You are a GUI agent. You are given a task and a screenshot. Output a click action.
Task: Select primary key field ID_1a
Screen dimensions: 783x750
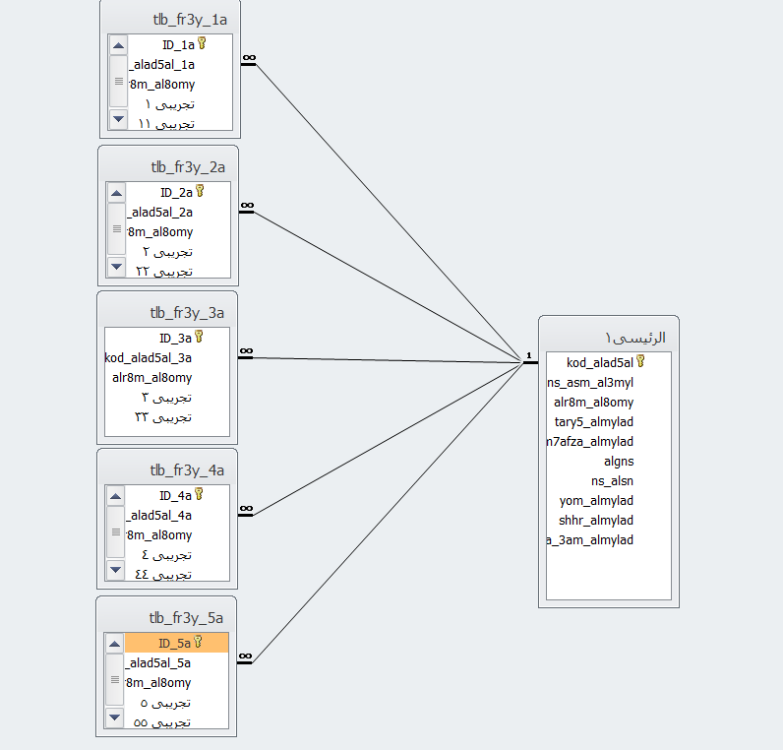pos(180,45)
